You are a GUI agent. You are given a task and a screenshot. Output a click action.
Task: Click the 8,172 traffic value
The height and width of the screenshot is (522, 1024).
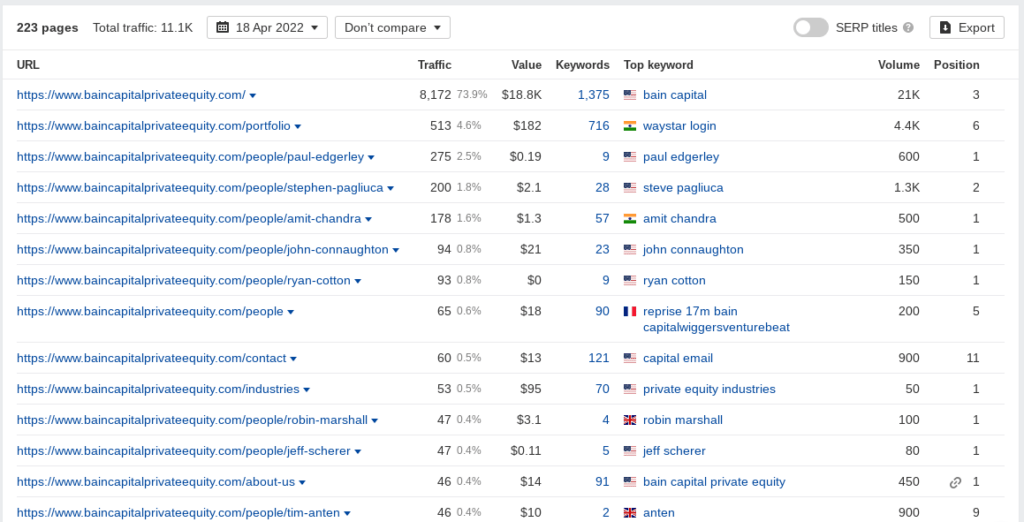(435, 95)
